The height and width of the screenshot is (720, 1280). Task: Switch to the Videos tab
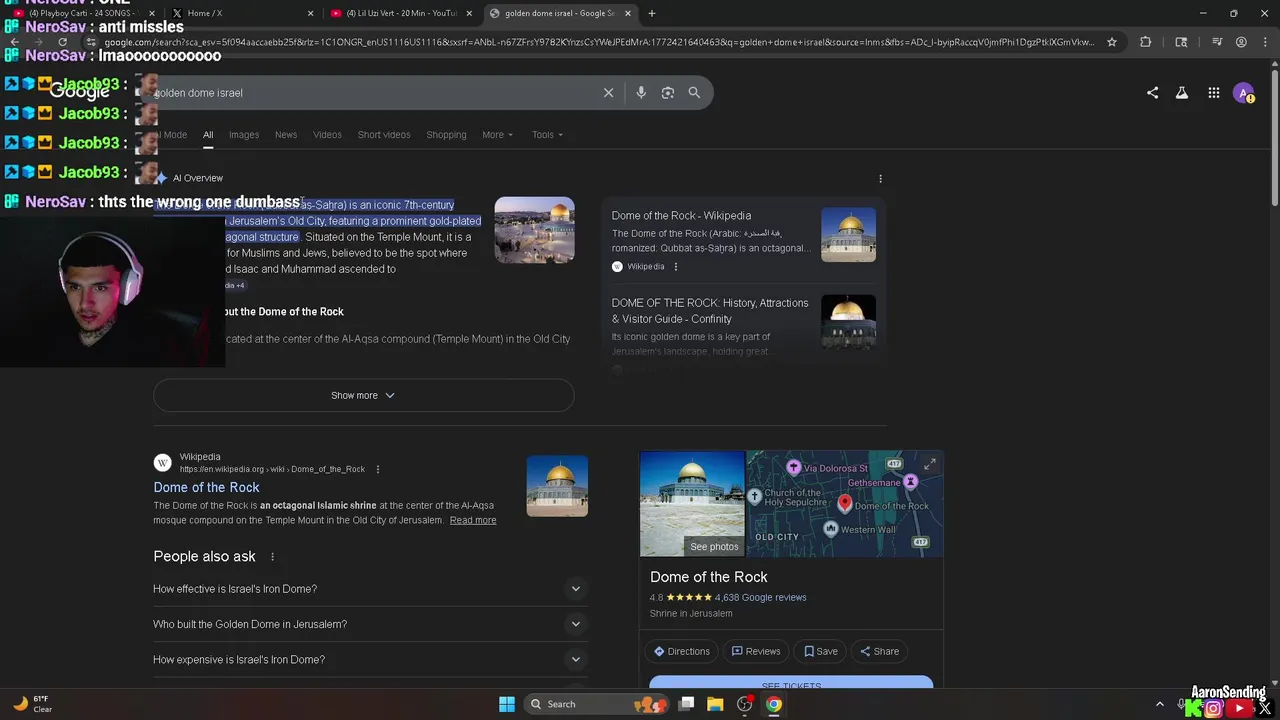(327, 135)
